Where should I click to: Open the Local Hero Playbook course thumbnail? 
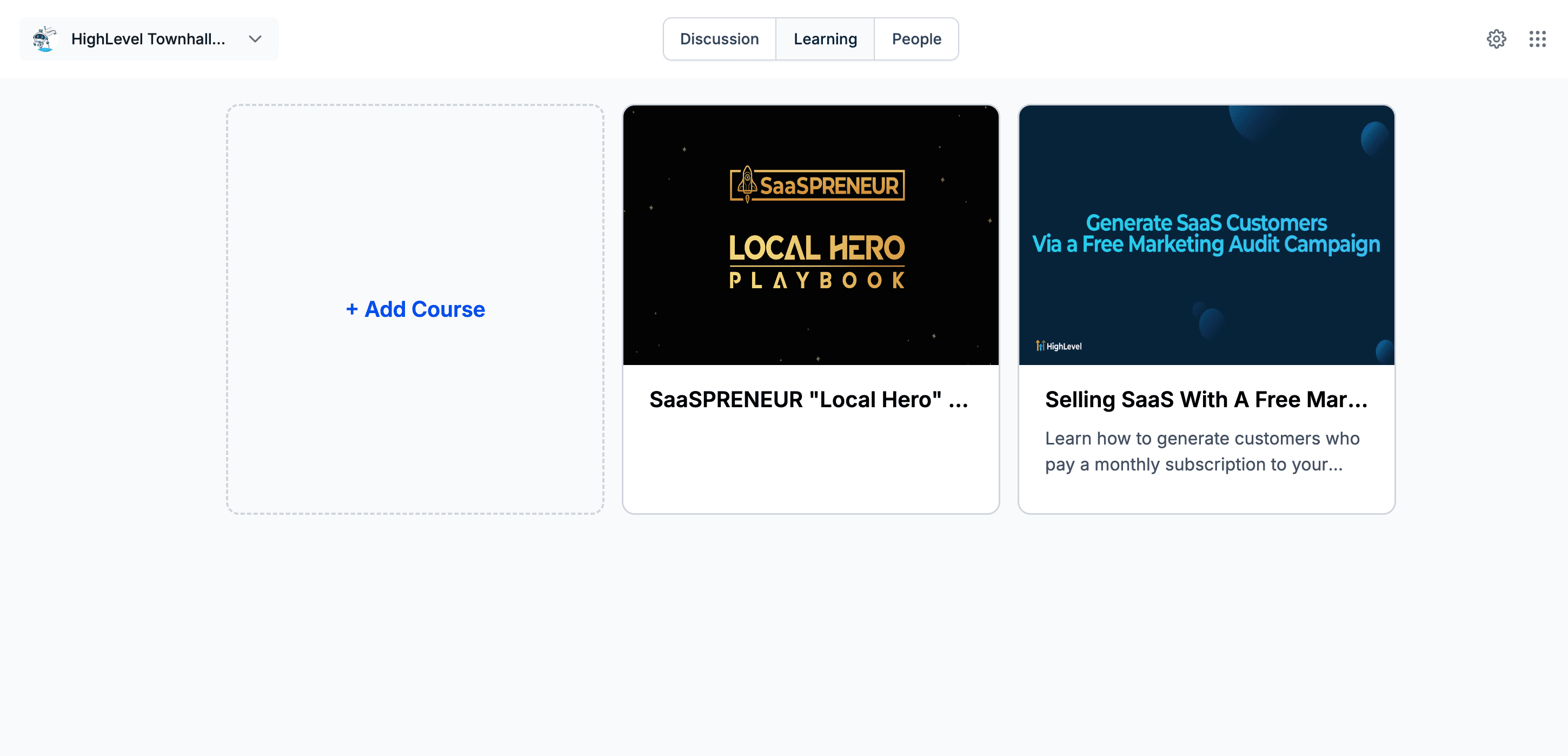tap(811, 235)
